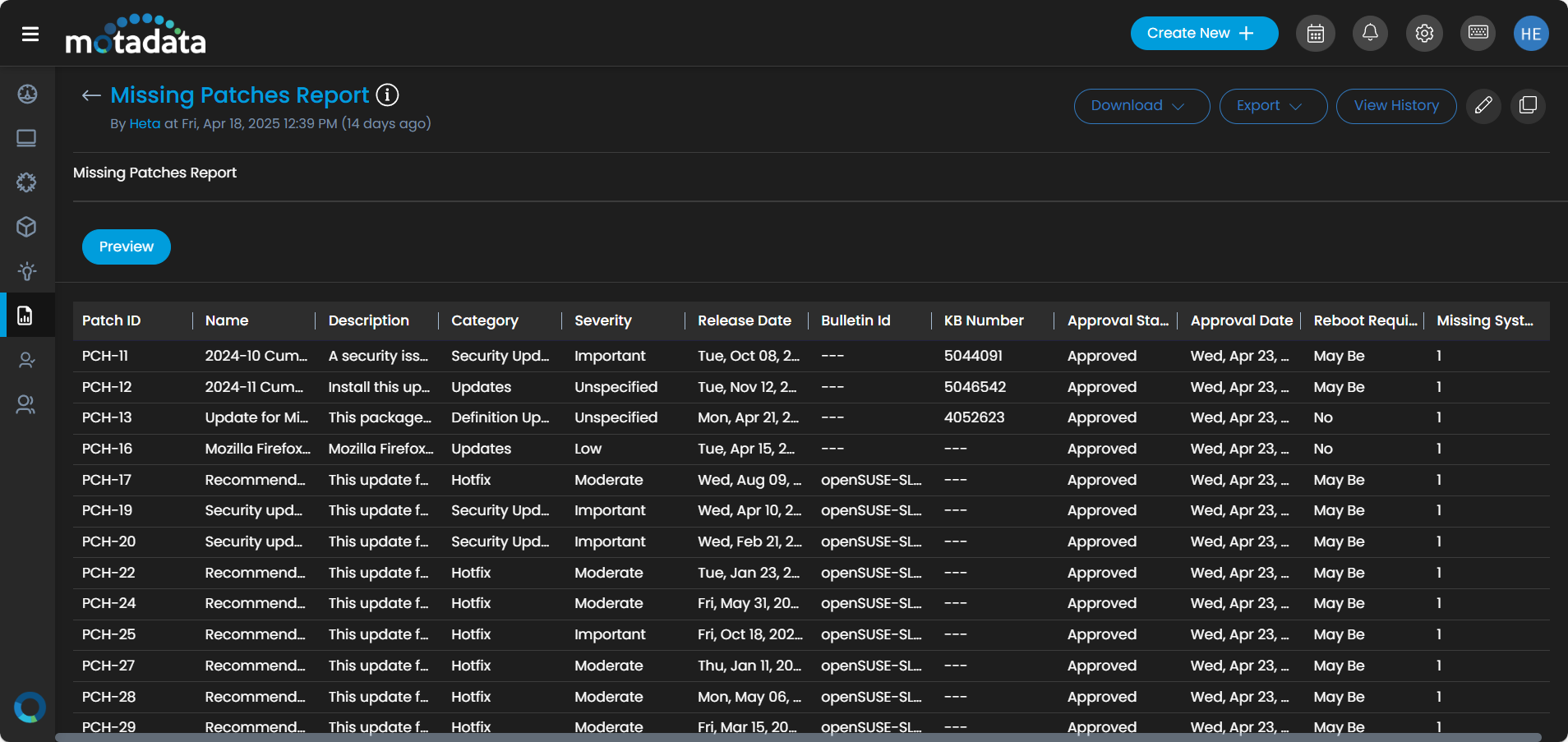Screen dimensions: 1568x742
Task: Open notifications bell
Action: click(x=1370, y=34)
